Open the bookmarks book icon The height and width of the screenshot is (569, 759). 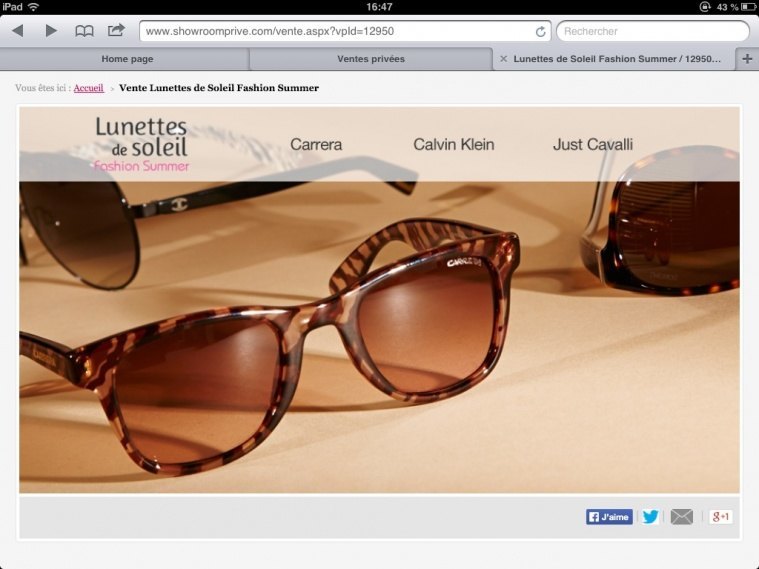tap(84, 31)
